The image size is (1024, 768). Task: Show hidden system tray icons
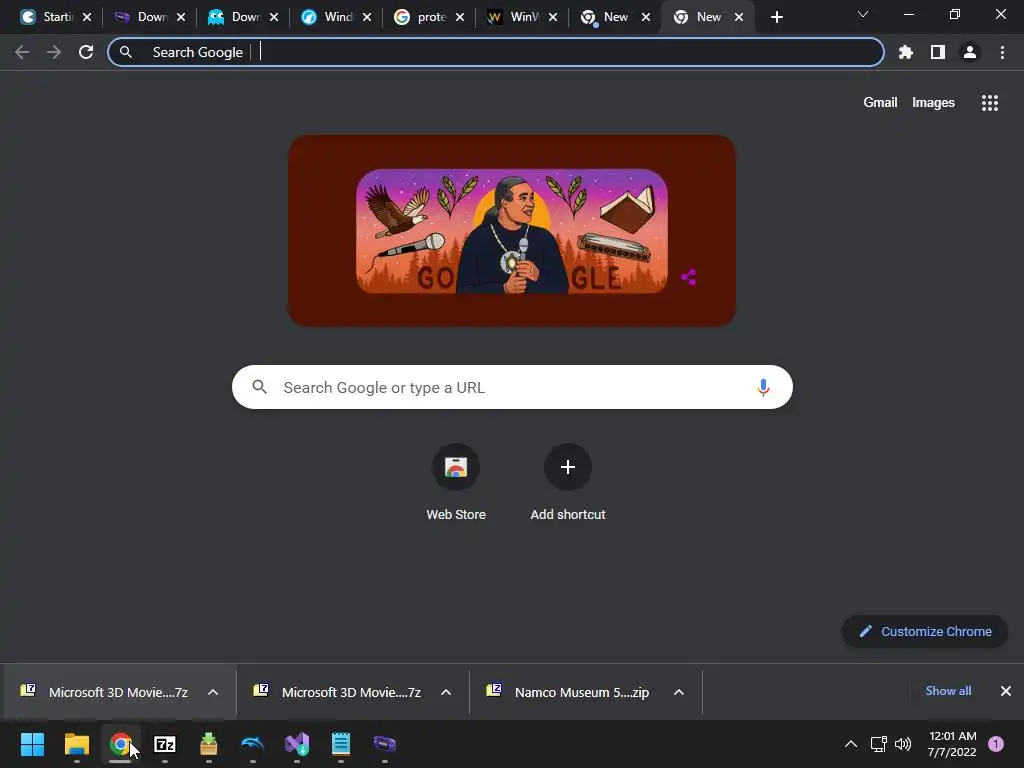coord(850,744)
